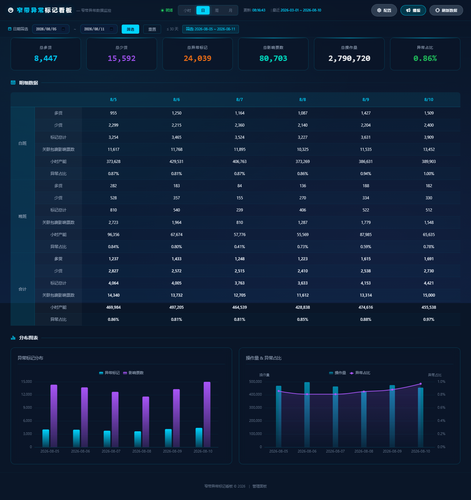Click the table cell showing 497,205
This screenshot has height=500, width=471.
pos(176,307)
